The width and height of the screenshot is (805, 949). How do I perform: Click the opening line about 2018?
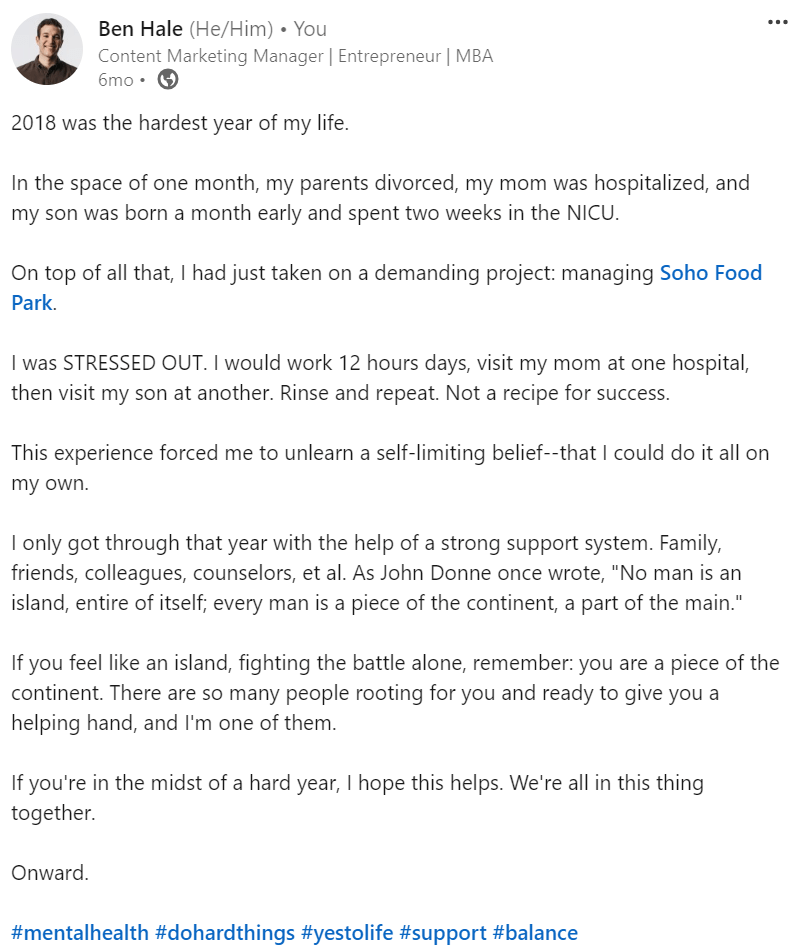[180, 124]
